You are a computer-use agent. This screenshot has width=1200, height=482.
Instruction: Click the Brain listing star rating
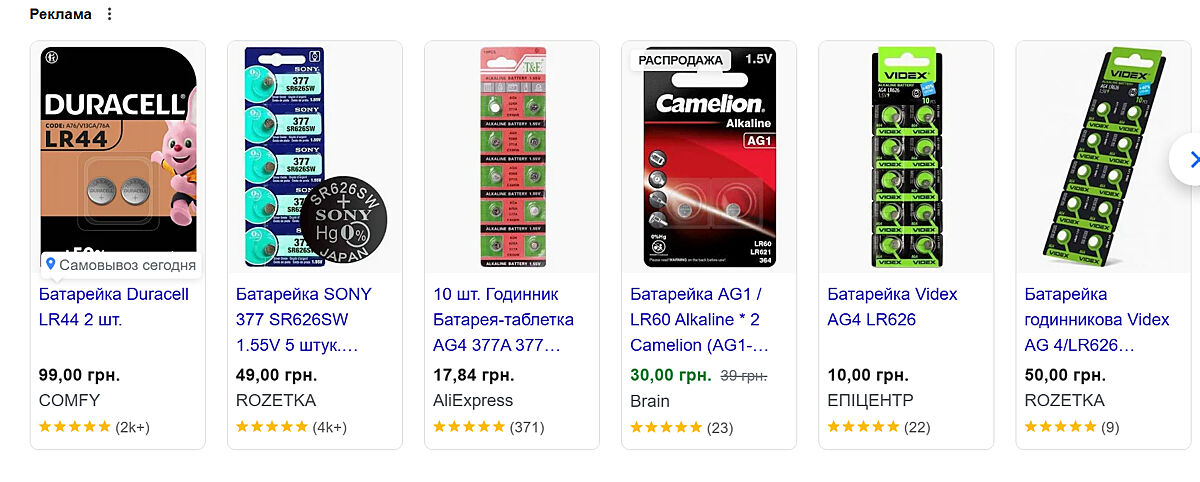click(x=666, y=427)
